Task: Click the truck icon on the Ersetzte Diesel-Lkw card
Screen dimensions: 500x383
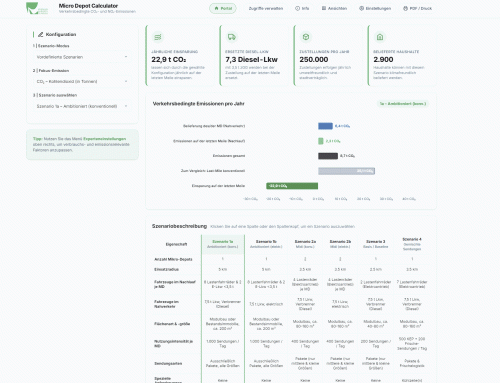Action: pos(232,37)
